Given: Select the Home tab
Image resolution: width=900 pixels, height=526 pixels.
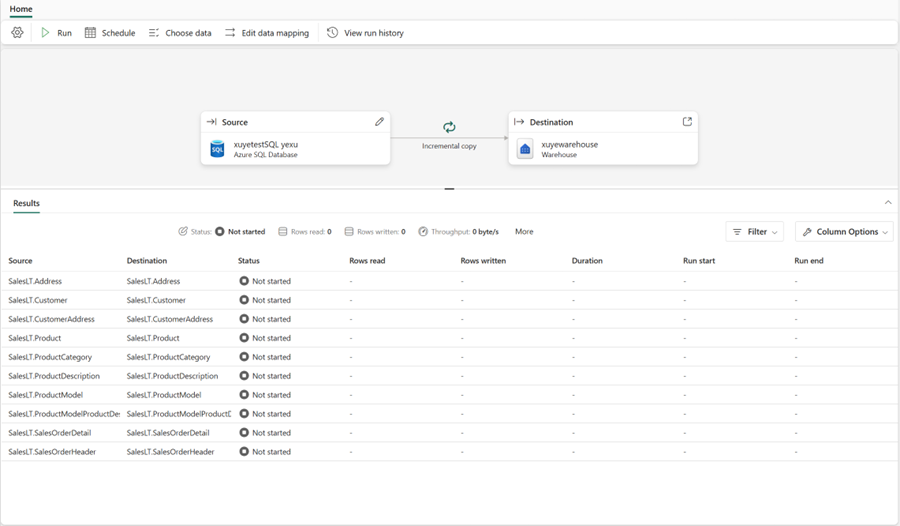Looking at the screenshot, I should [x=21, y=9].
